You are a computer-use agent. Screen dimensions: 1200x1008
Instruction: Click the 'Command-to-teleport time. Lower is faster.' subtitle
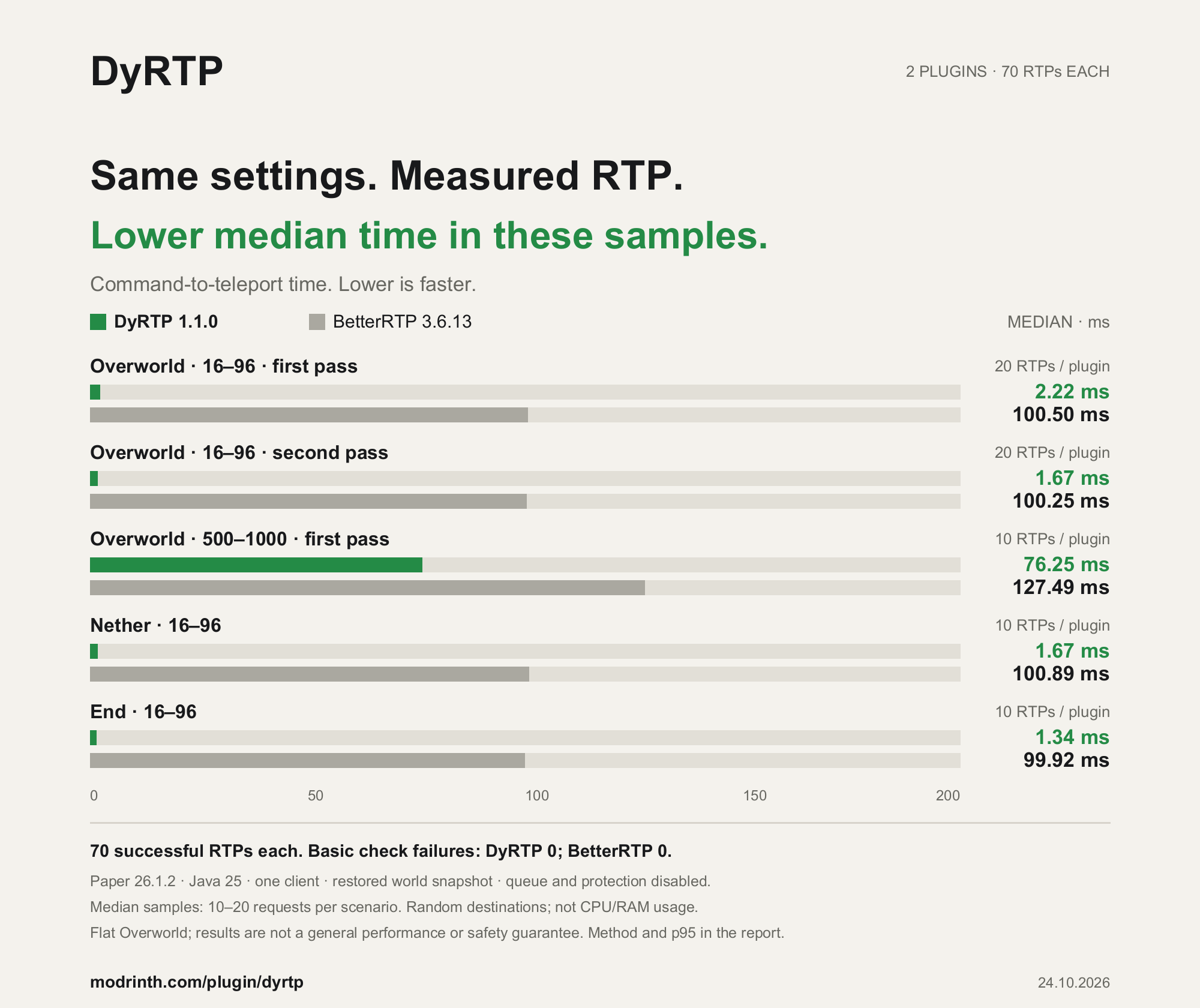283,284
